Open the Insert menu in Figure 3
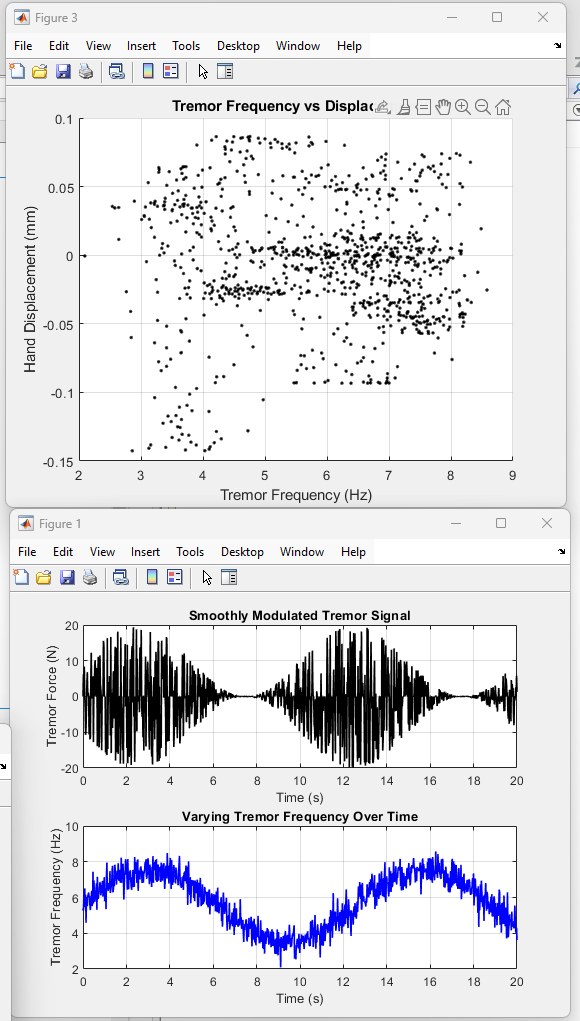Screen dimensions: 580x1021 (141, 46)
